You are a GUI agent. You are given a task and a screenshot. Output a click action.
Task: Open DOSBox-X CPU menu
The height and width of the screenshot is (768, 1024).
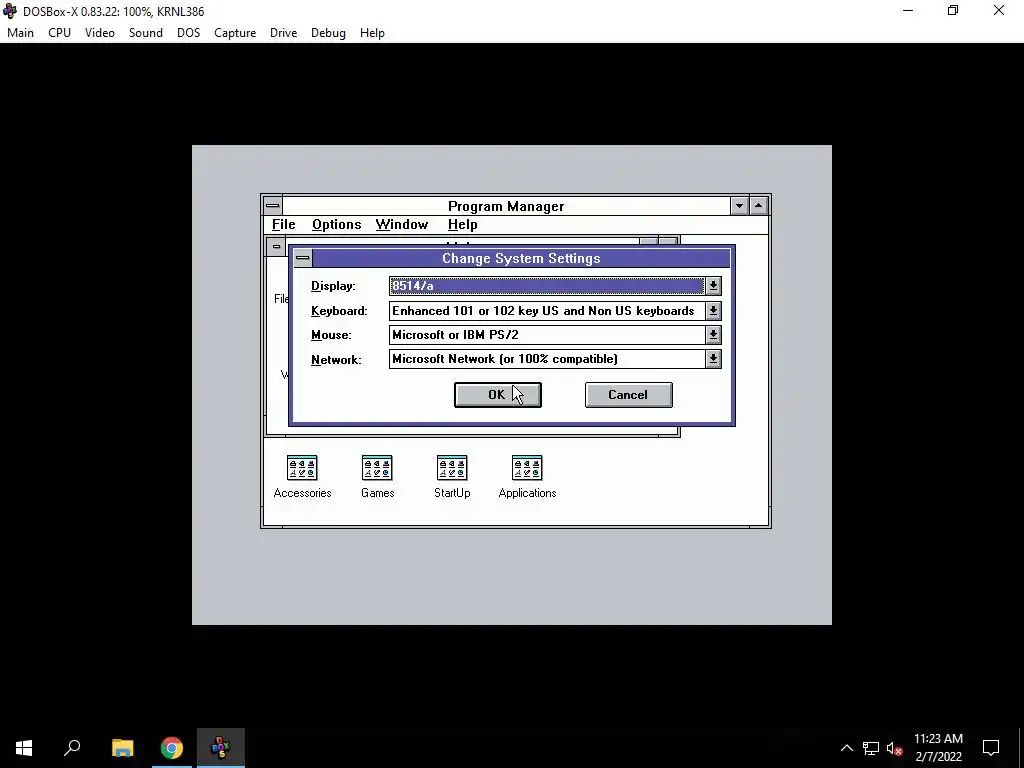(59, 33)
